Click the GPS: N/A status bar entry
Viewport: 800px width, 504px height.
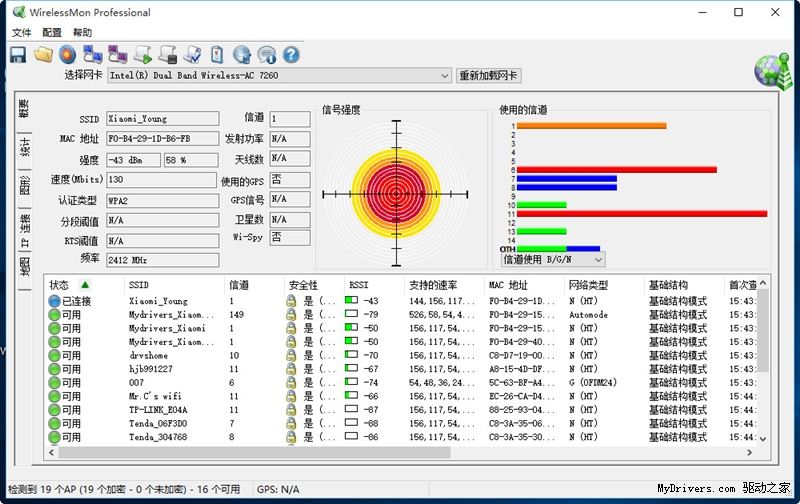point(278,489)
